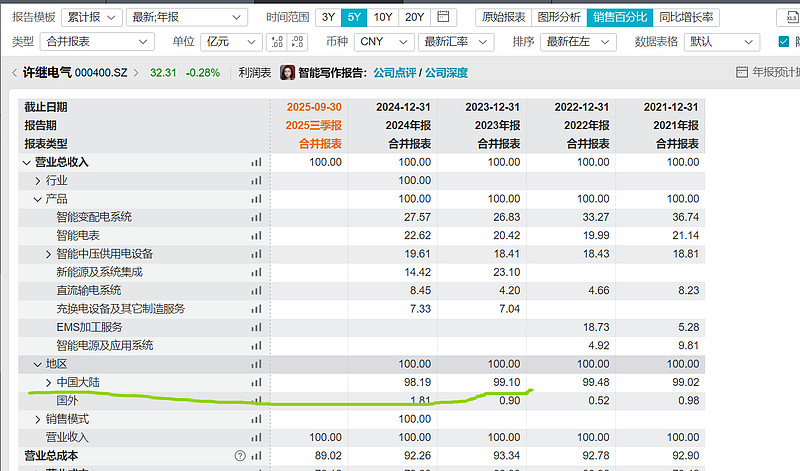
Task: Select the 10Y time range option
Action: tap(383, 17)
